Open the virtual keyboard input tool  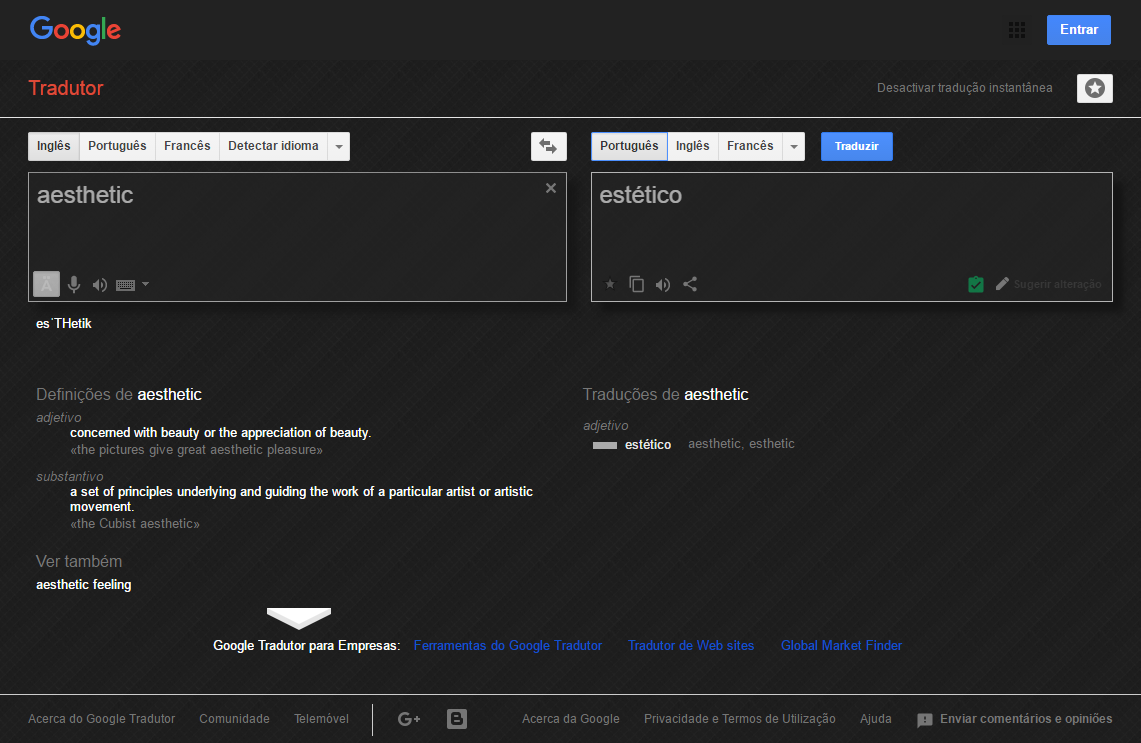click(125, 285)
